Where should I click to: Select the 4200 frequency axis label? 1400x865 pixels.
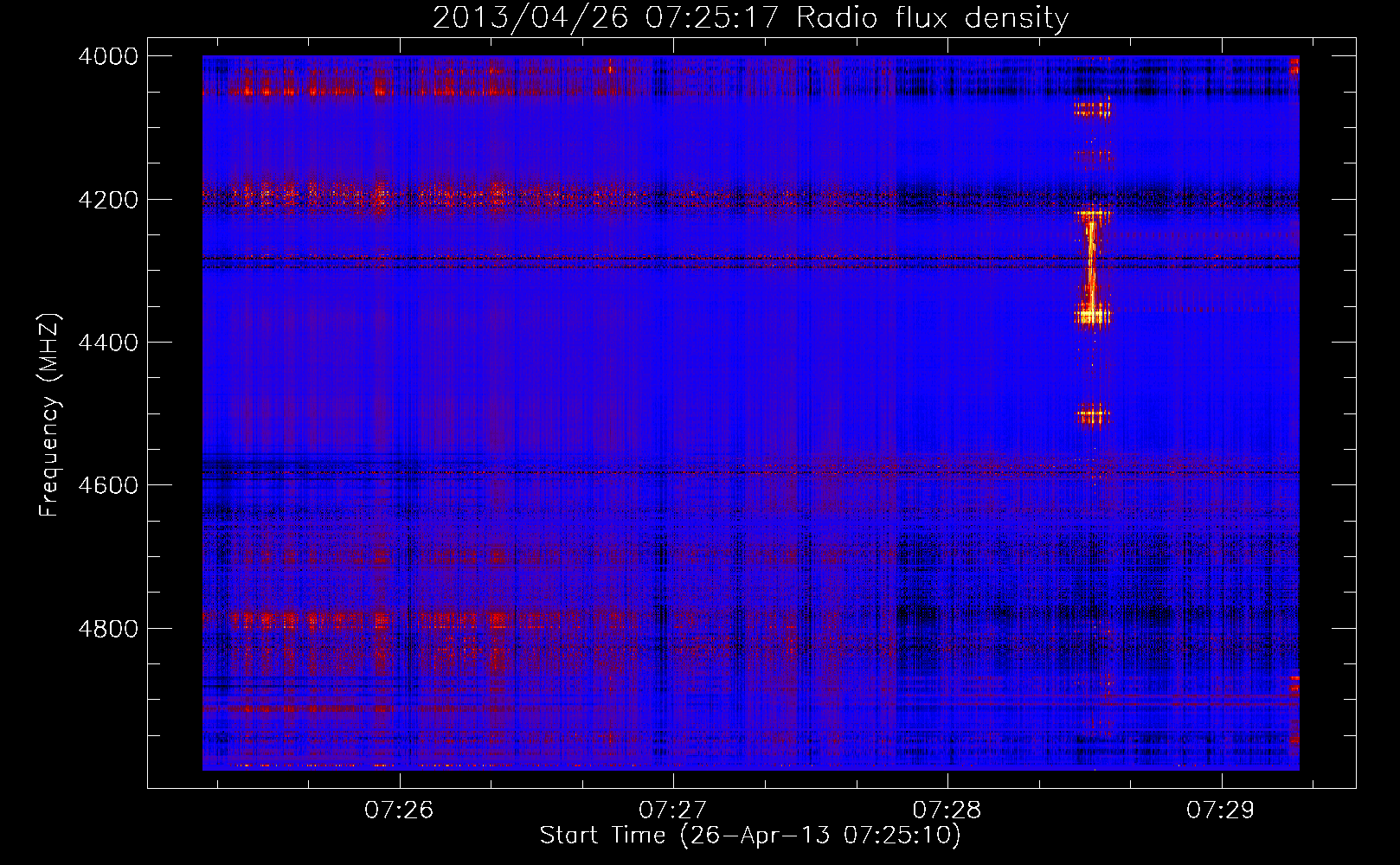(x=108, y=199)
